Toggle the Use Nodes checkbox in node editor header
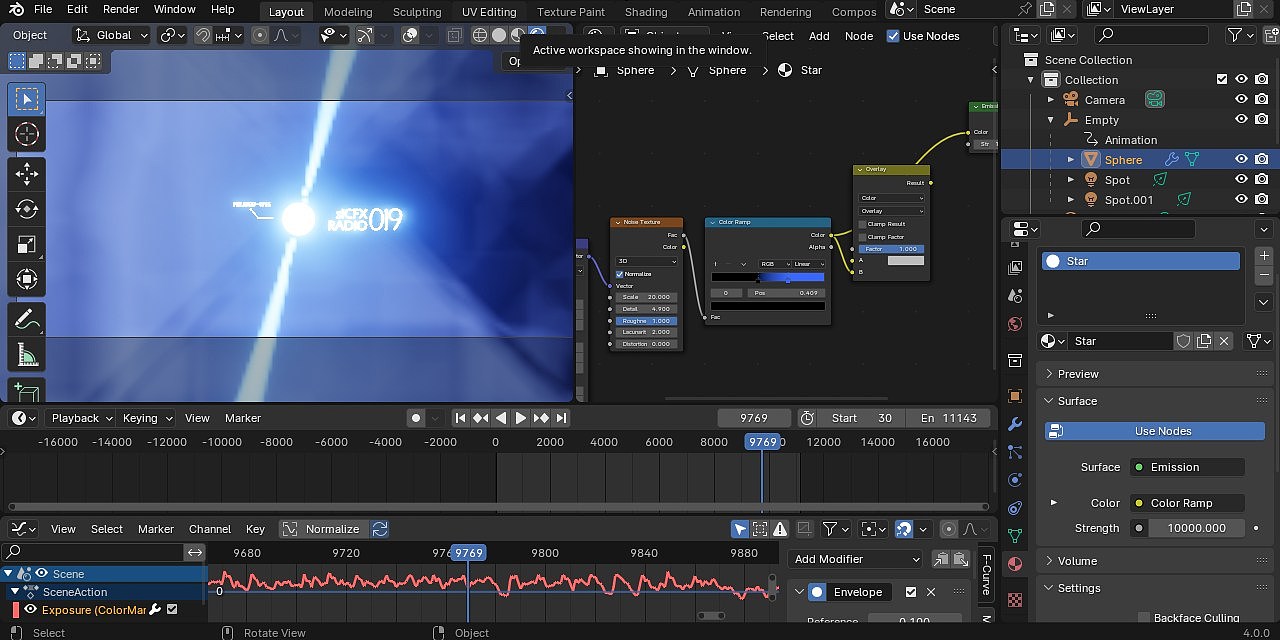The image size is (1280, 640). tap(893, 36)
